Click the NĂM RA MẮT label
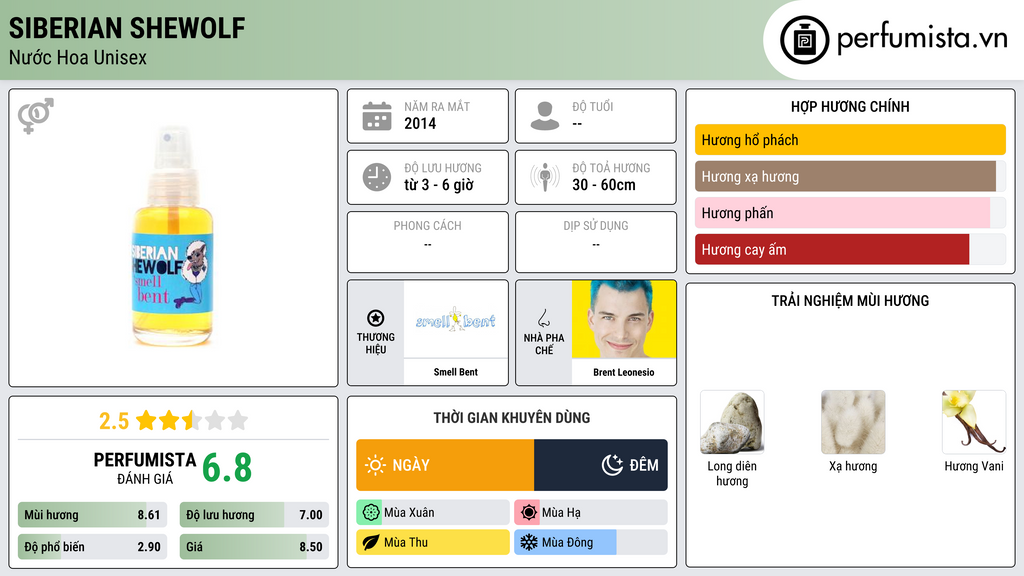Image resolution: width=1024 pixels, height=576 pixels. [437, 106]
